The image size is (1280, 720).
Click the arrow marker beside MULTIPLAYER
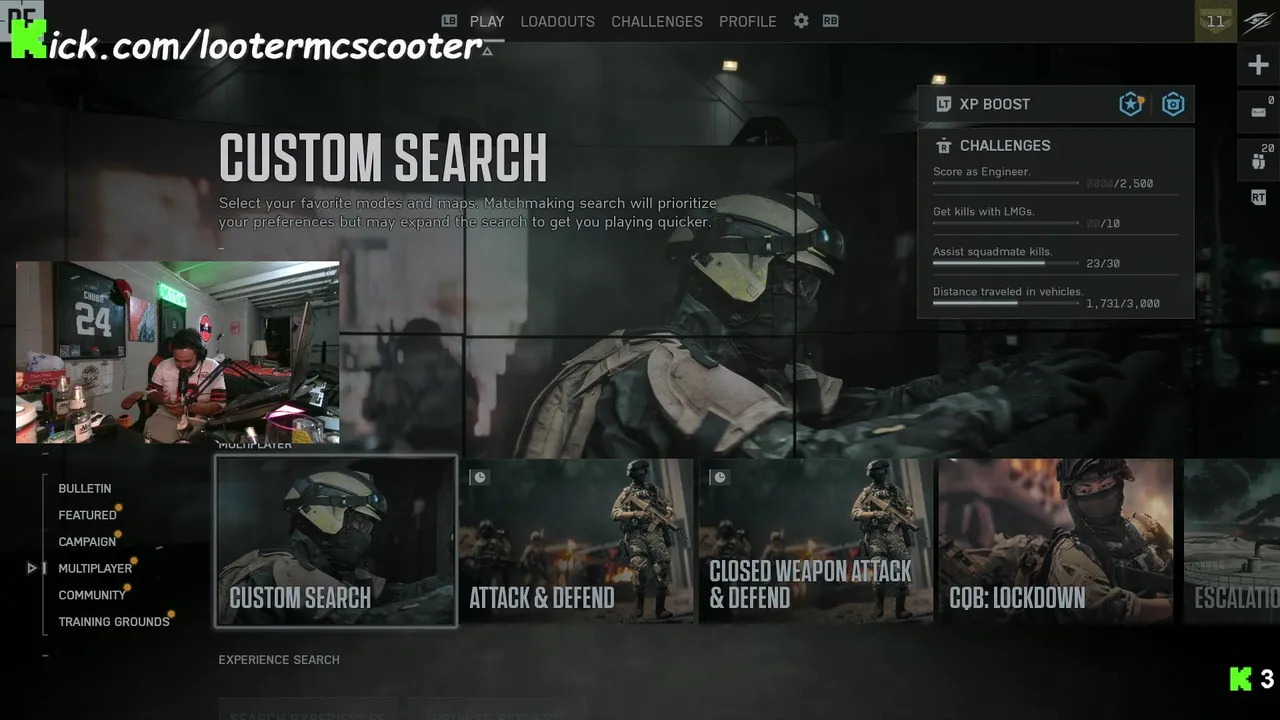[32, 568]
